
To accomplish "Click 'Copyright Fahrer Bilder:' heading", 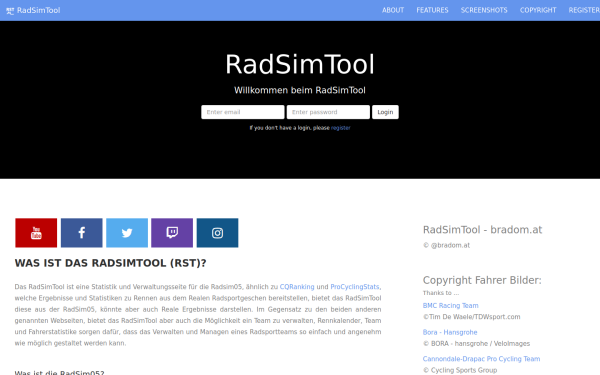I will click(482, 280).
